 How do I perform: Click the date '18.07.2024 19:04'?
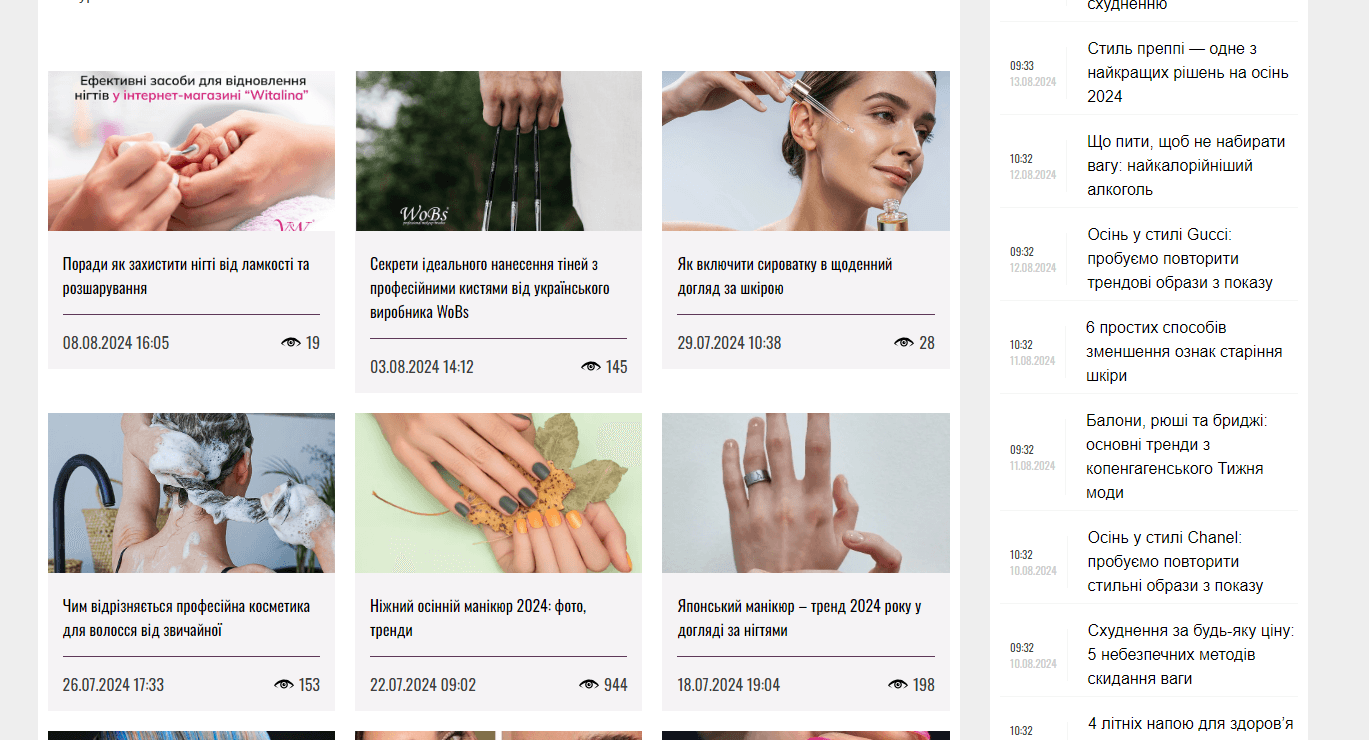coord(729,685)
